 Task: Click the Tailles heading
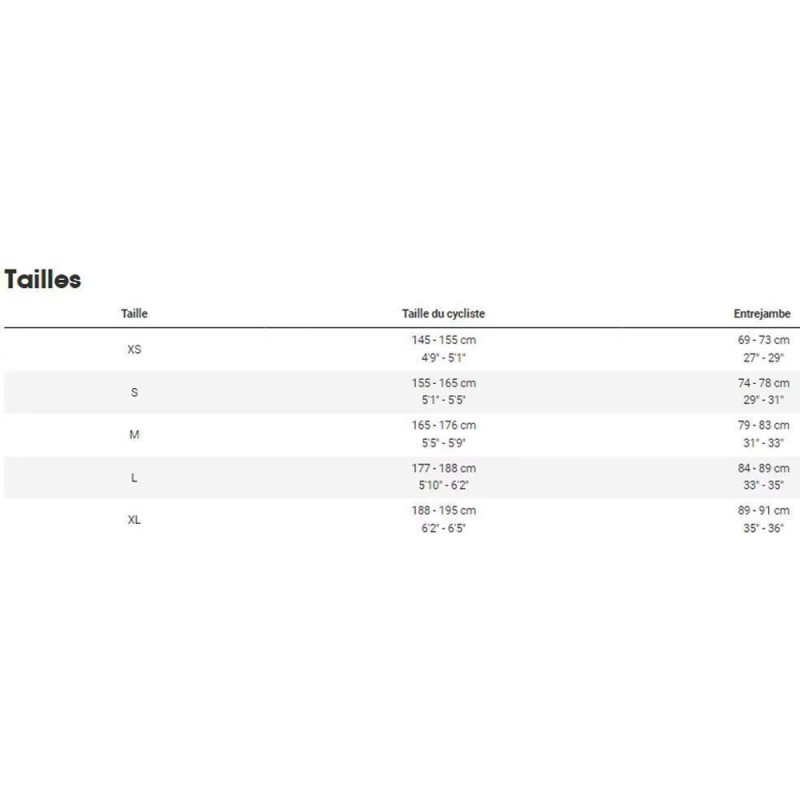click(43, 280)
